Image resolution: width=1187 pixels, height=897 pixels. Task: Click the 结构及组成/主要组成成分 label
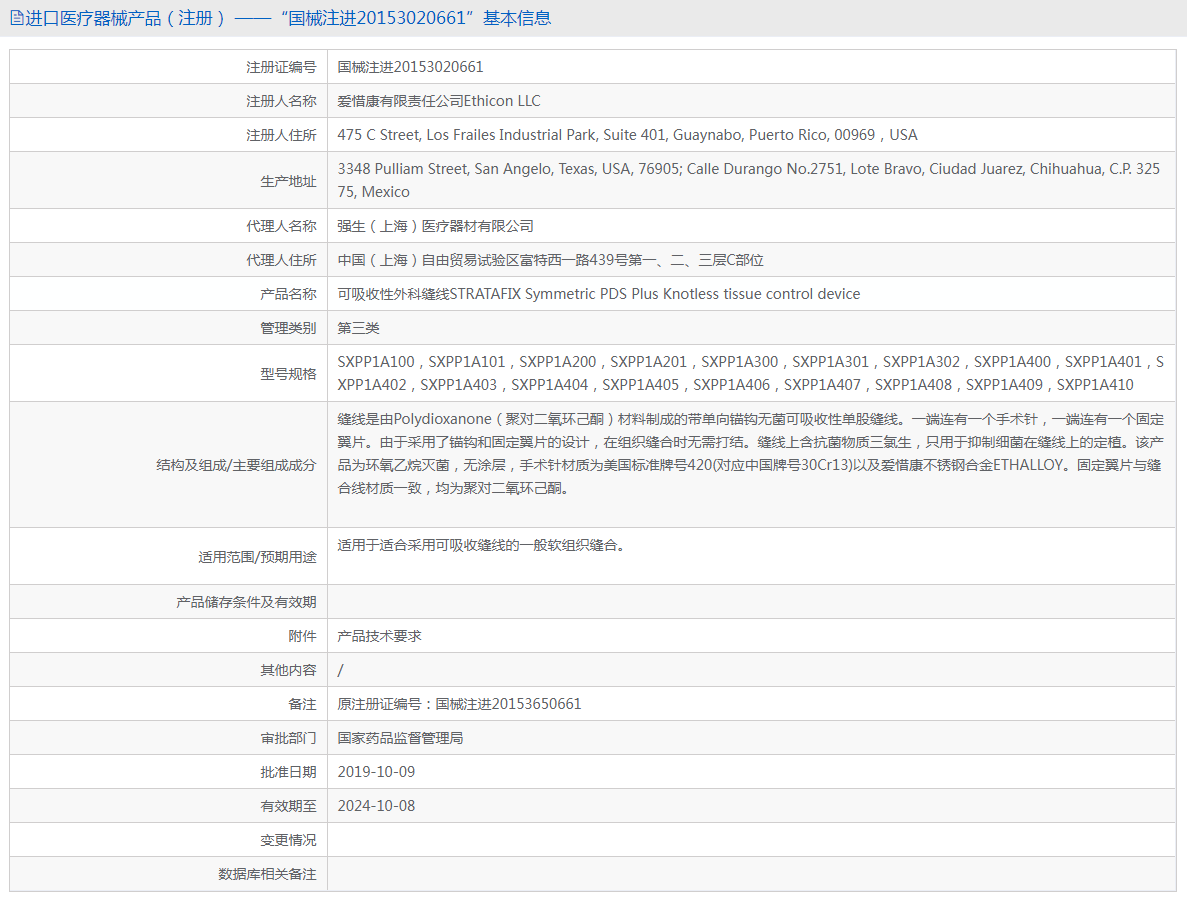click(x=236, y=466)
